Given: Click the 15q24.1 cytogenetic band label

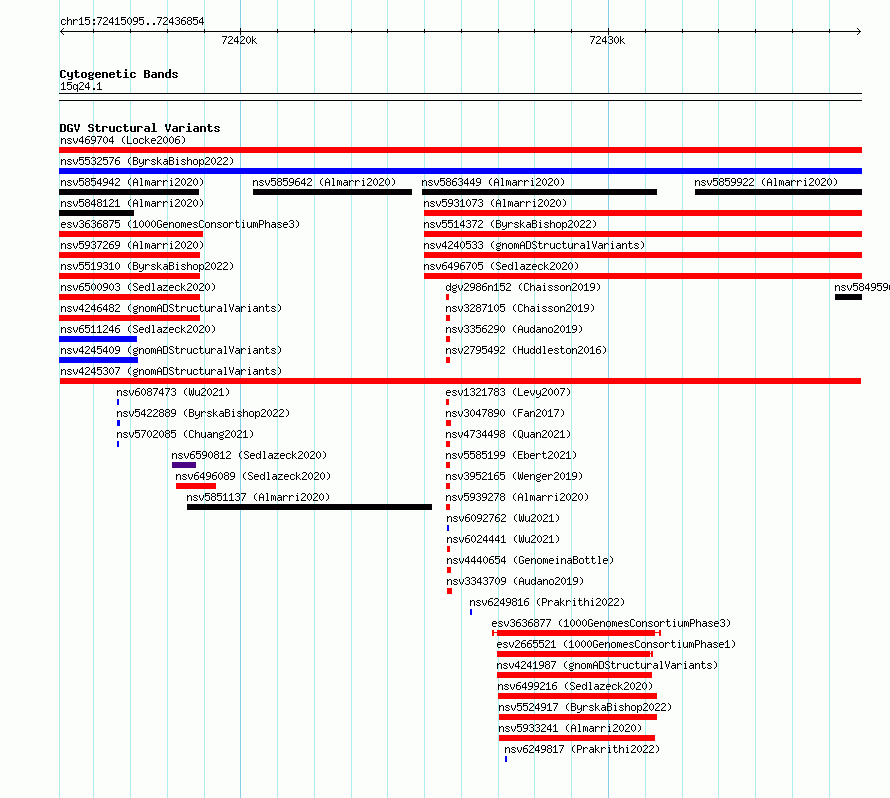Looking at the screenshot, I should click(81, 86).
